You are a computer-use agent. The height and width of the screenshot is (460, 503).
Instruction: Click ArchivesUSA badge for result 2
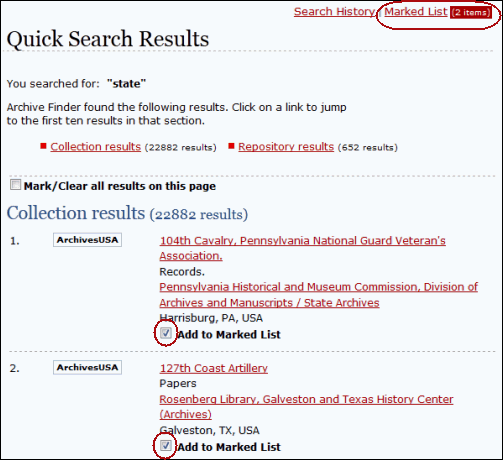pyautogui.click(x=87, y=367)
